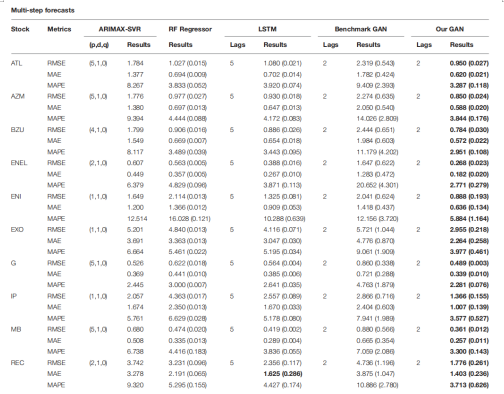The height and width of the screenshot is (394, 504).
Task: Click the '14.026 (2.809)' Benchmark GAN cell
Action: (x=377, y=118)
